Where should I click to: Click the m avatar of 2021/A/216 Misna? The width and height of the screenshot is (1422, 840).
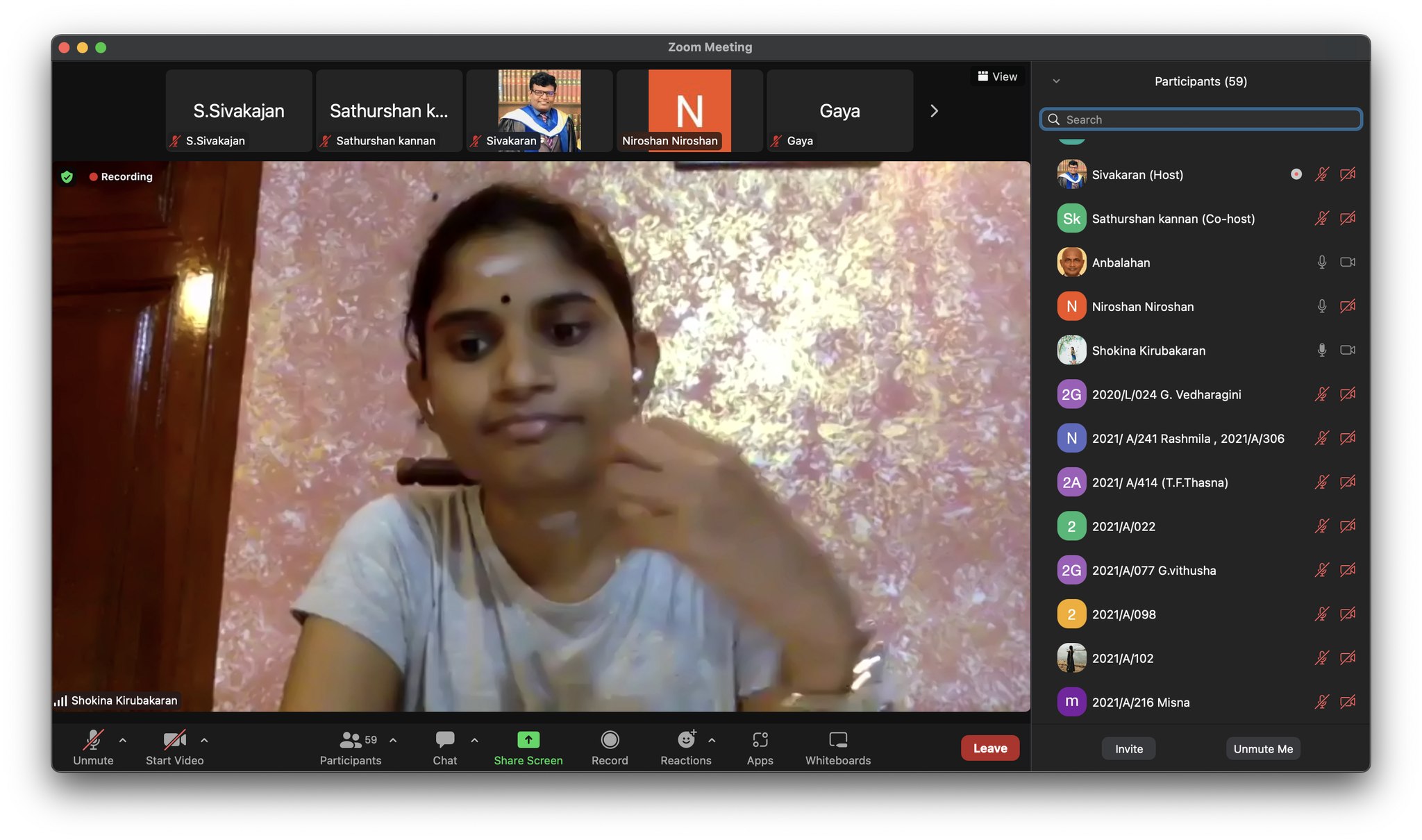tap(1071, 702)
